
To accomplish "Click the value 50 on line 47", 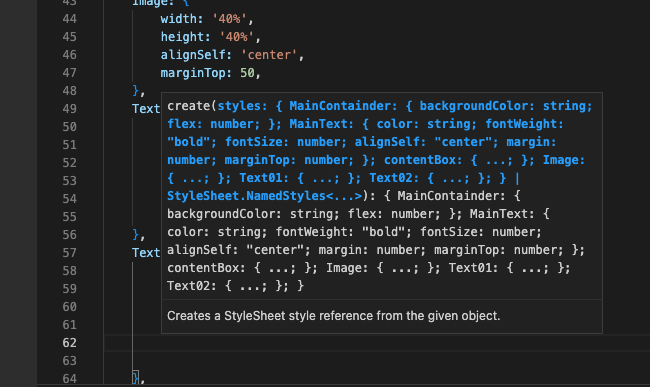I will click(x=247, y=73).
